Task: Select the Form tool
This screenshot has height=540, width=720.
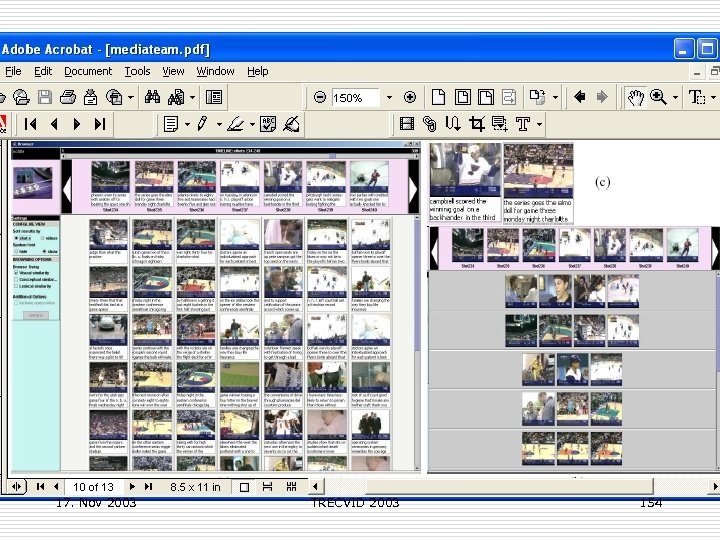Action: pyautogui.click(x=500, y=124)
